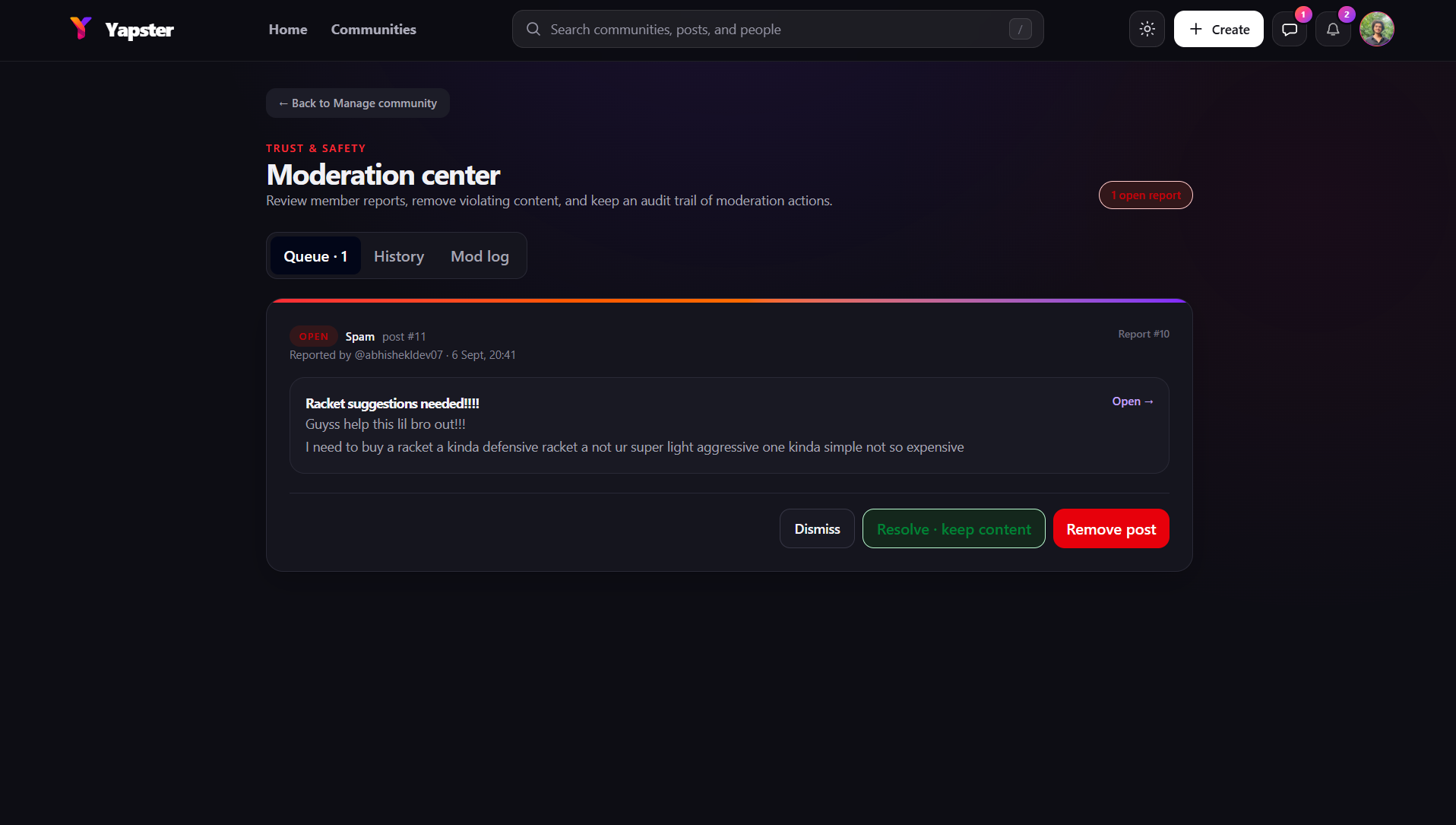Image resolution: width=1456 pixels, height=825 pixels.
Task: Switch to the History tab
Action: 399,256
